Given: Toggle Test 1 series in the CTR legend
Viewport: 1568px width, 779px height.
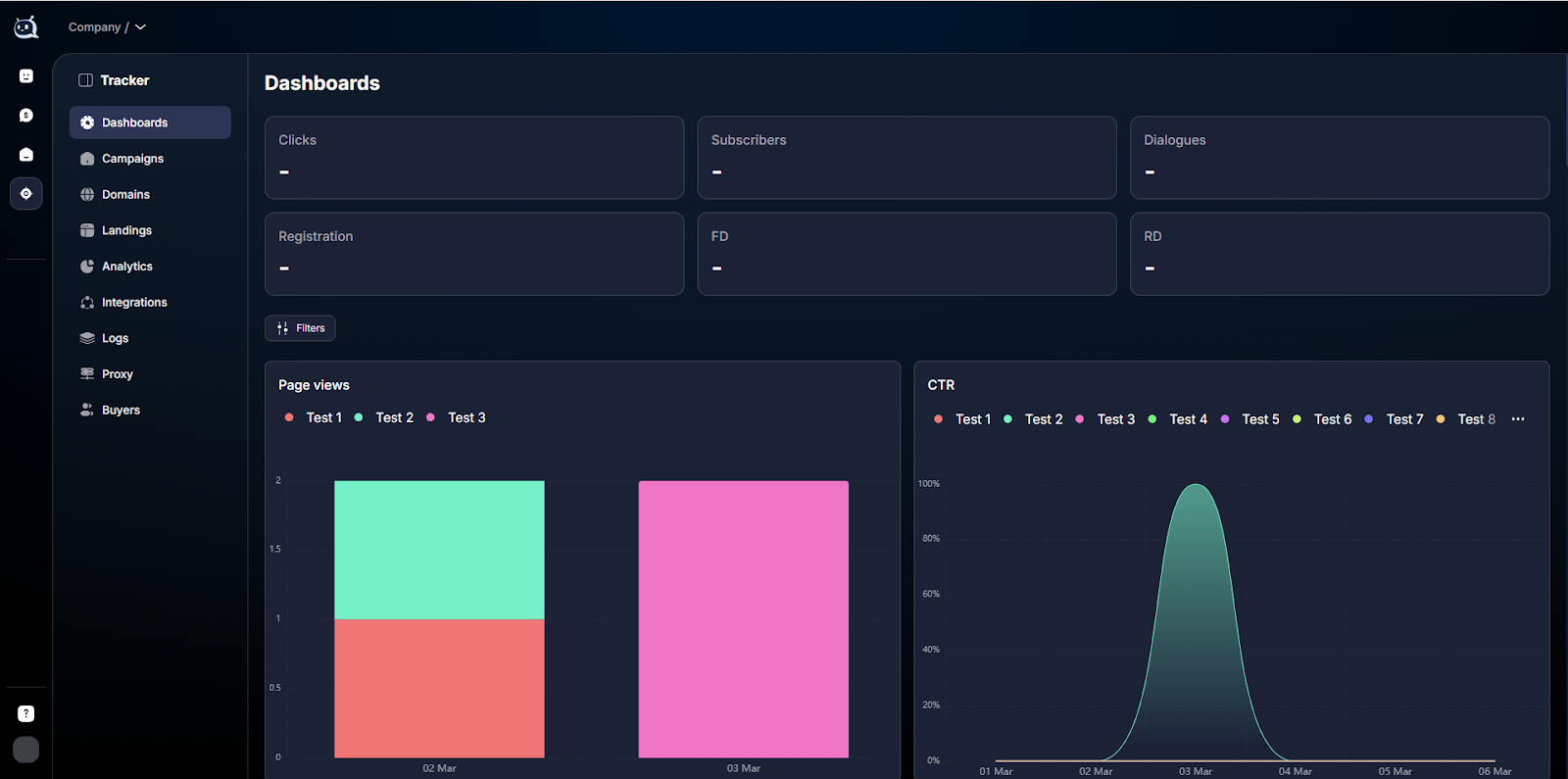Looking at the screenshot, I should pos(962,419).
